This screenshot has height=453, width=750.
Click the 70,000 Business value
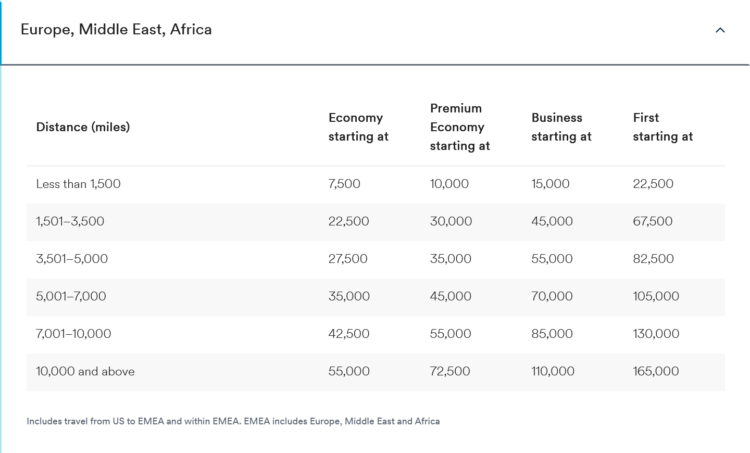click(551, 297)
